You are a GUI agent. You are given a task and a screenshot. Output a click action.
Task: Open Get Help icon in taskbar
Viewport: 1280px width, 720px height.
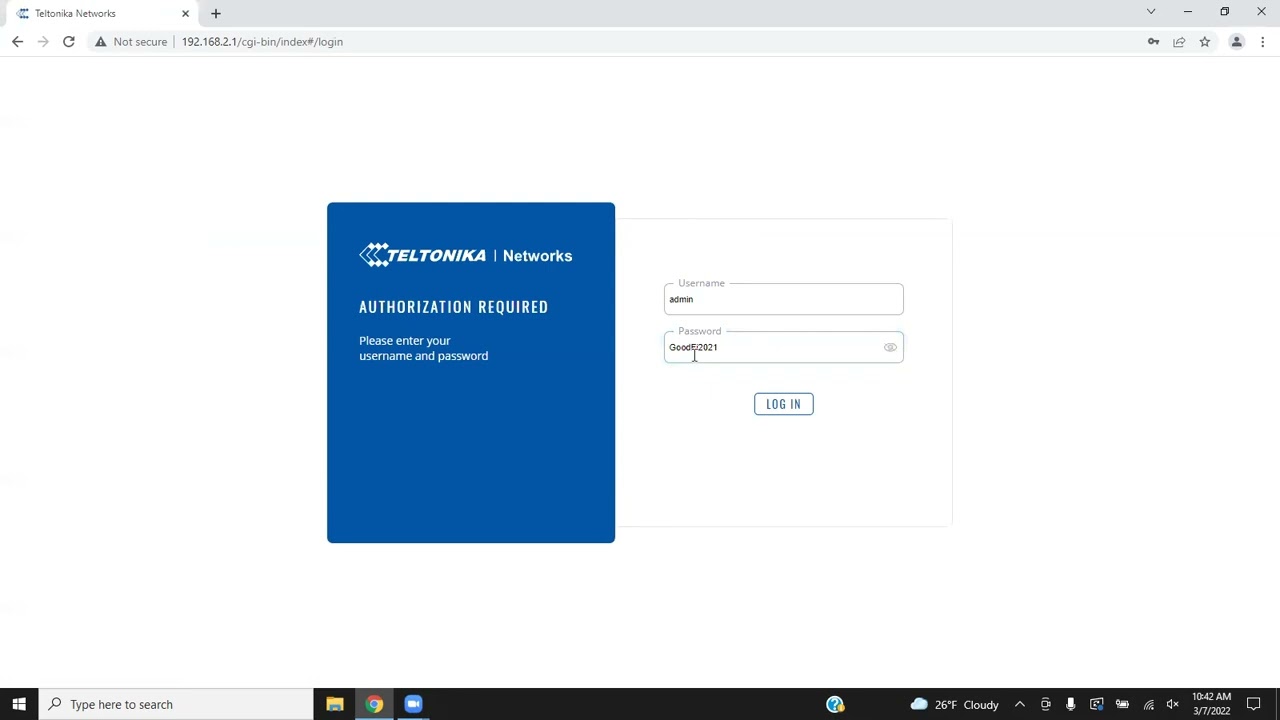[835, 704]
